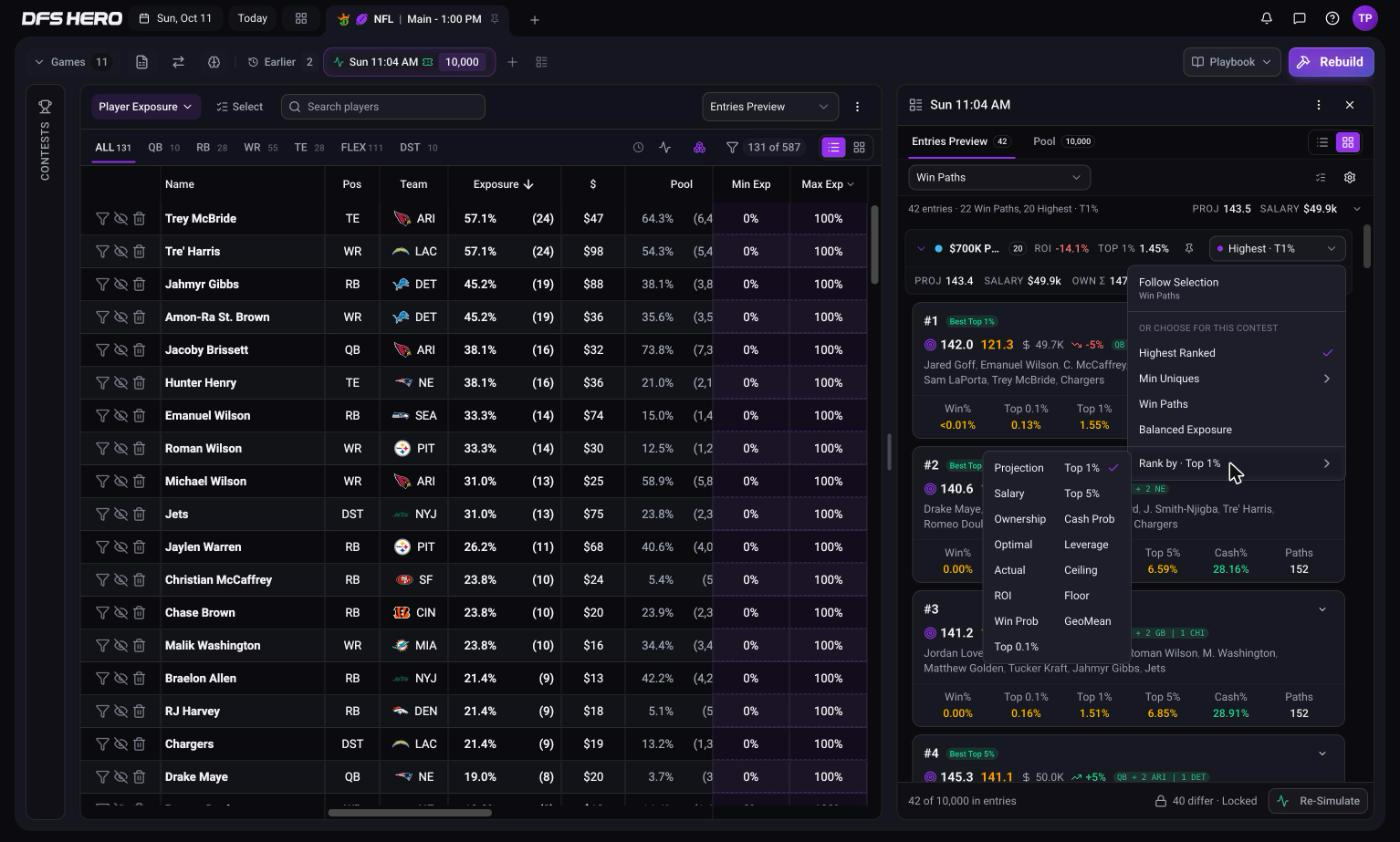Open the lineup settings gear icon
The width and height of the screenshot is (1400, 842).
(1349, 177)
